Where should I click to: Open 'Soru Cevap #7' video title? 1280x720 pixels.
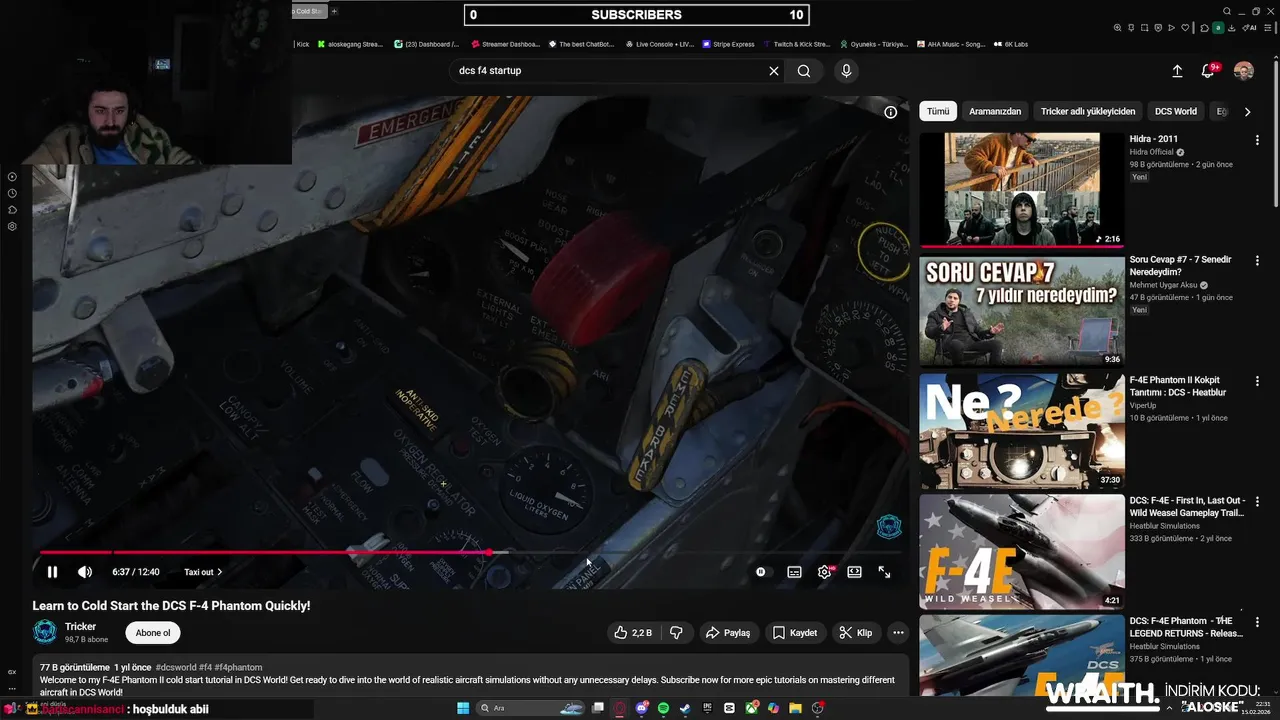1180,266
